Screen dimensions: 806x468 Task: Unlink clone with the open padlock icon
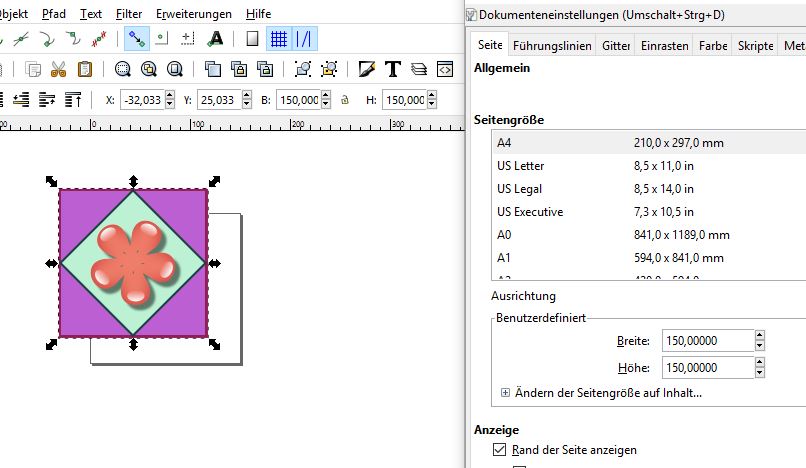265,69
